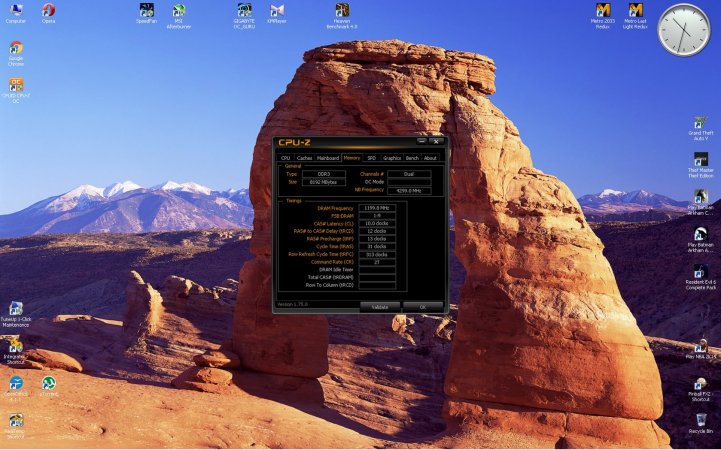Open TuneUp 1-Click Maintenance shortcut
721x450 pixels.
click(16, 314)
